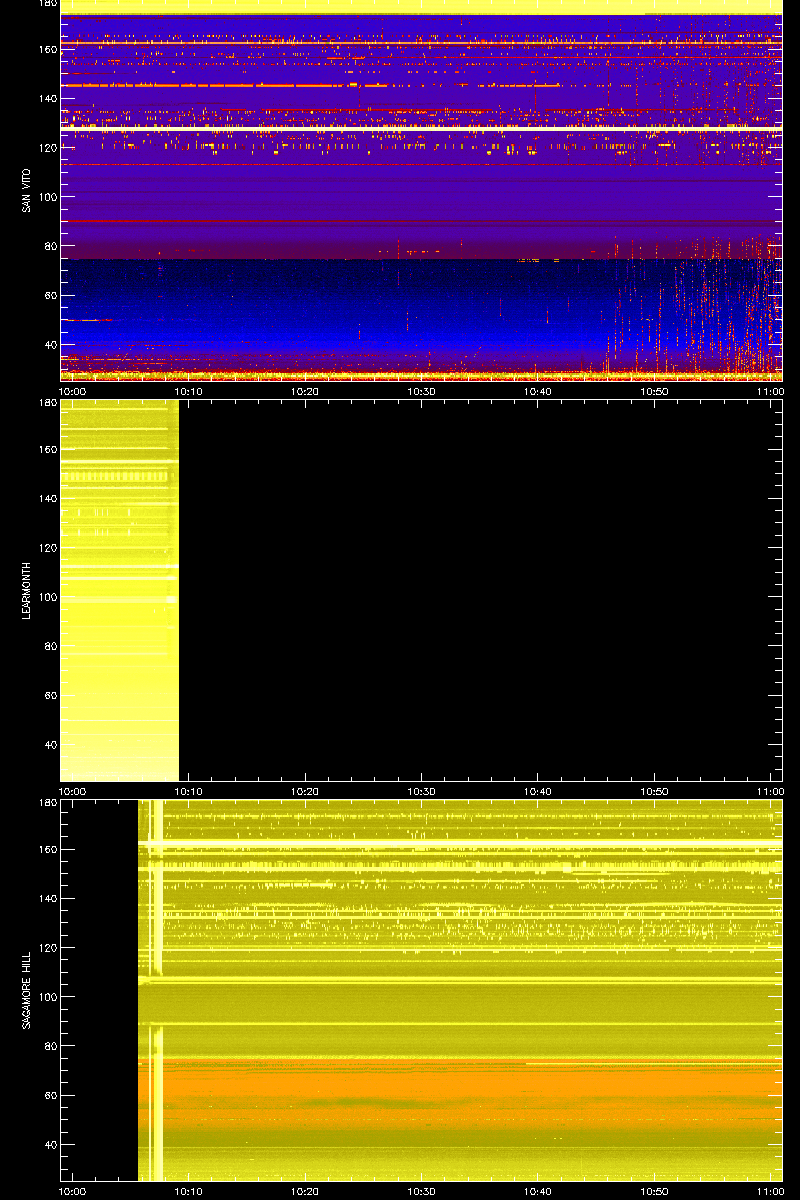
Task: Click the 100 frequency tick on San Vito axis
Action: [46, 197]
